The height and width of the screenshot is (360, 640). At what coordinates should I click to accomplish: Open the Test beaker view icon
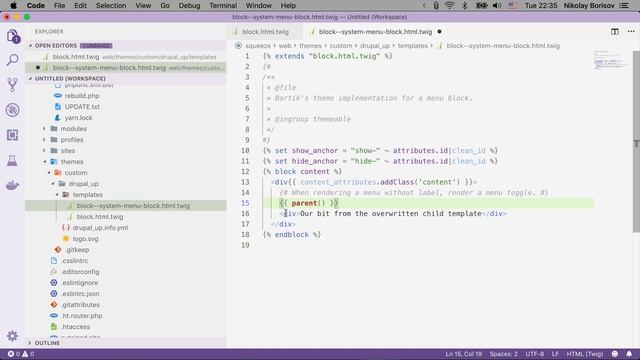click(x=12, y=160)
